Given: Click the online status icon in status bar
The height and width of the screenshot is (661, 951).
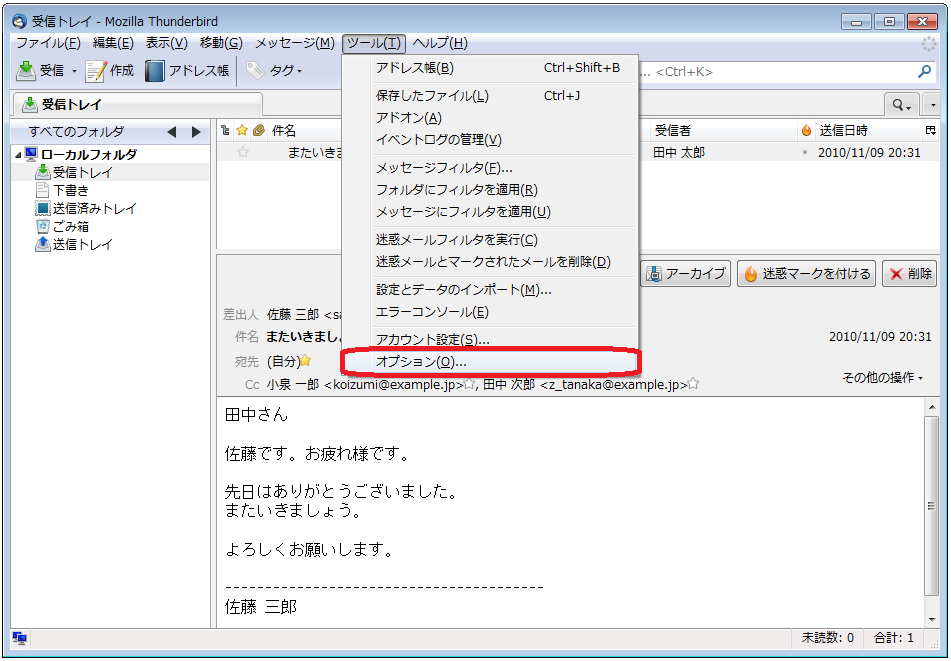Looking at the screenshot, I should [19, 638].
